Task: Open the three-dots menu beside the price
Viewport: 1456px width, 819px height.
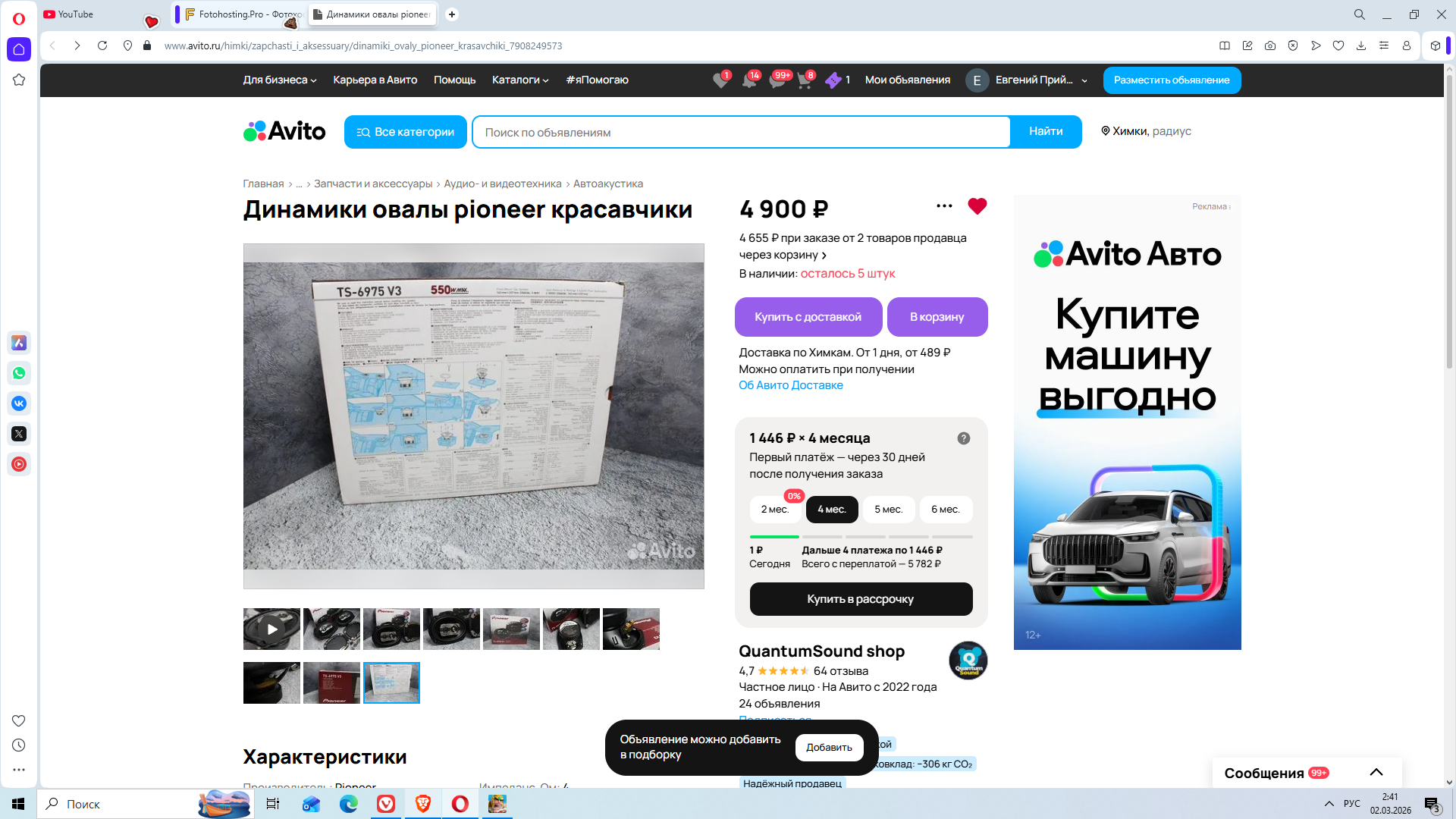Action: tap(944, 206)
